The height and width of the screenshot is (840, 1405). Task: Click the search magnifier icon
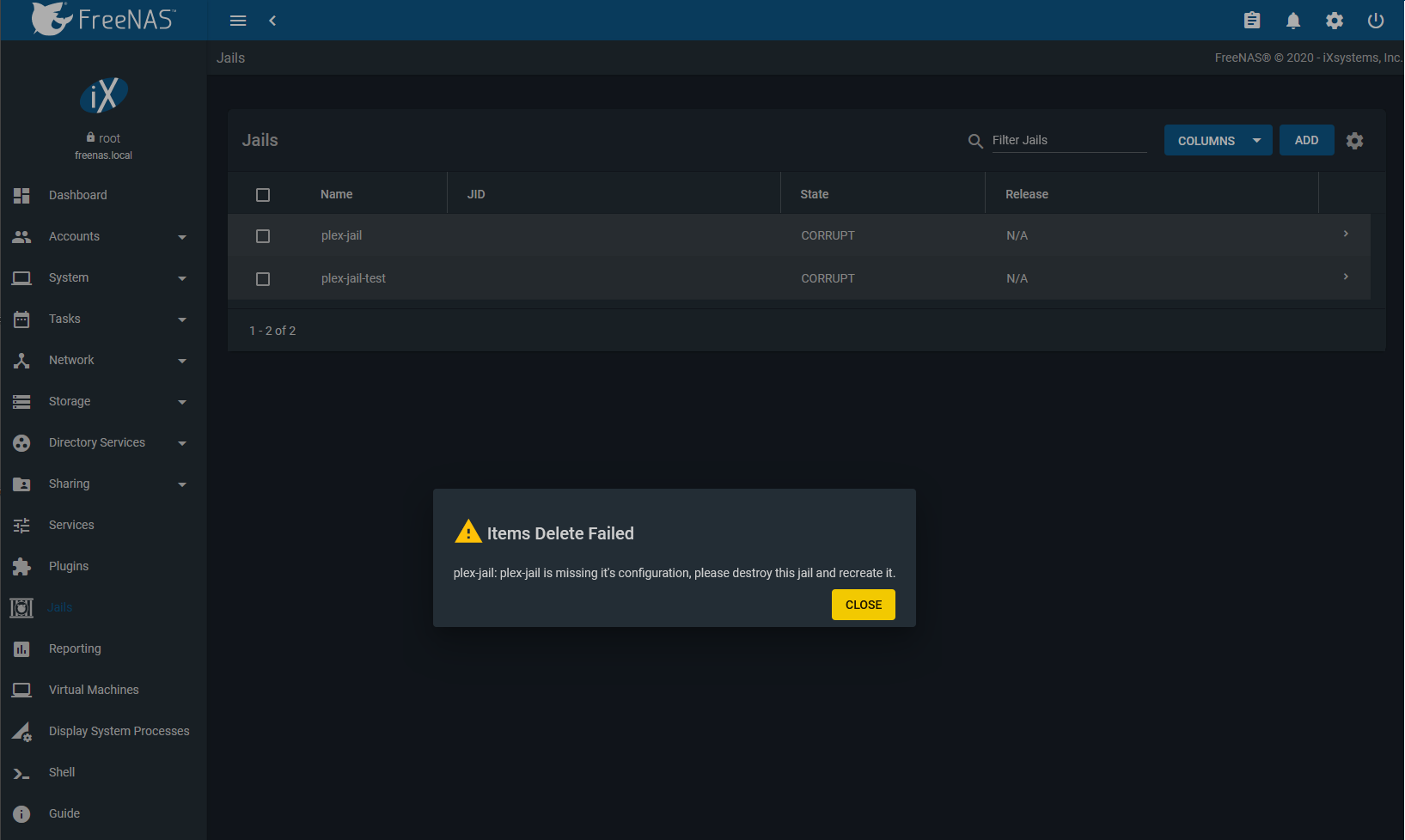click(975, 141)
